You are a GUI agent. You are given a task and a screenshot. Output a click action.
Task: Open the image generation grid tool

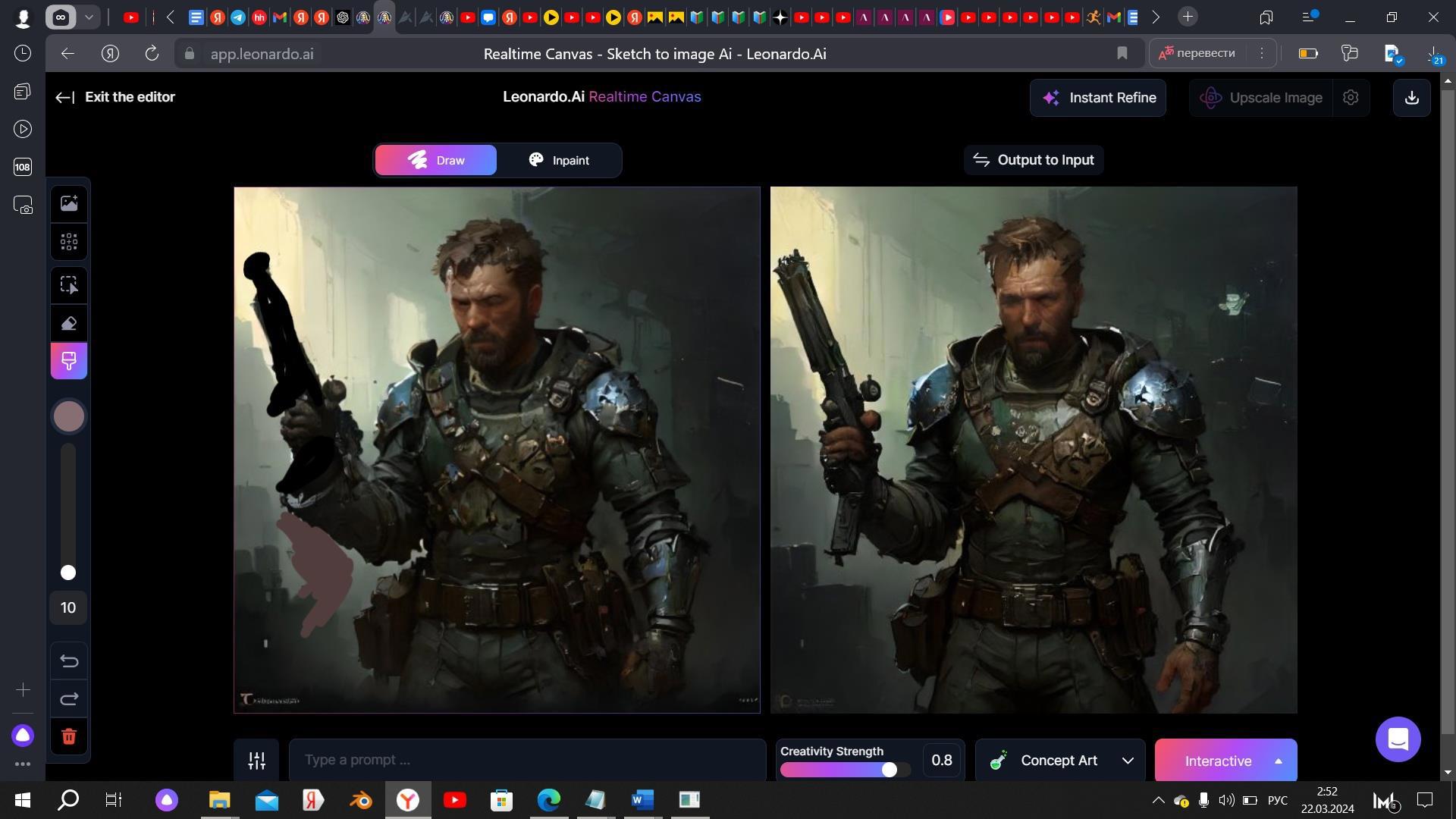(x=69, y=242)
